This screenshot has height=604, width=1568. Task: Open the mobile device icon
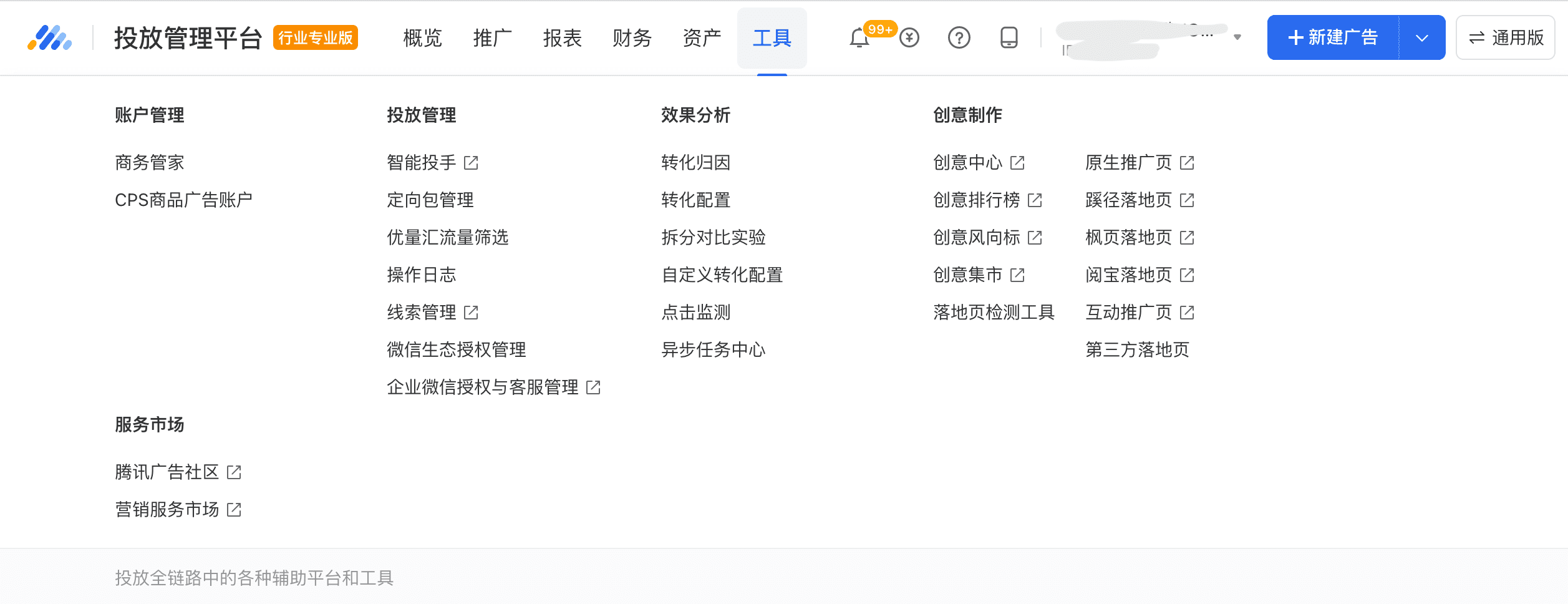point(1009,38)
